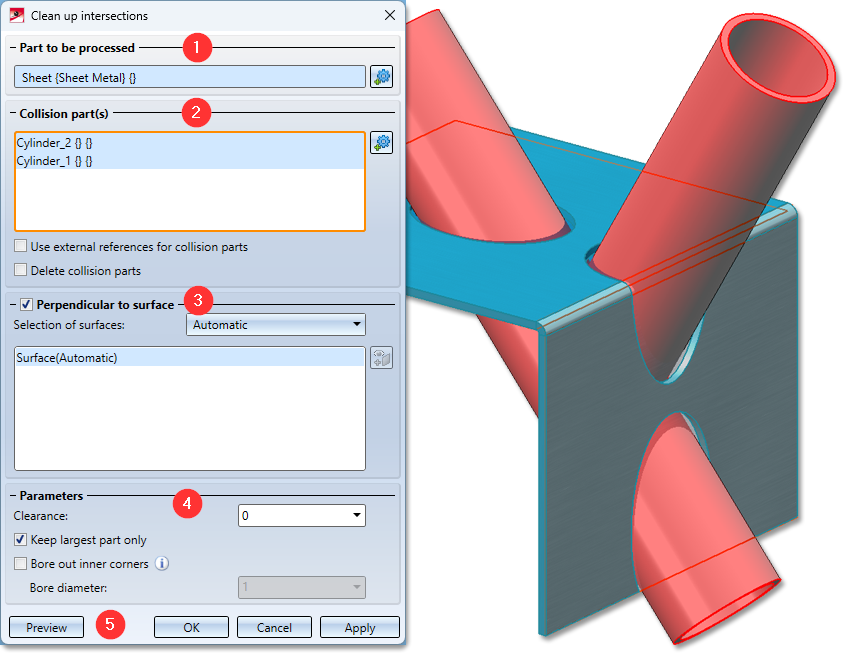Image resolution: width=849 pixels, height=666 pixels.
Task: Confirm with the OK button
Action: (191, 628)
